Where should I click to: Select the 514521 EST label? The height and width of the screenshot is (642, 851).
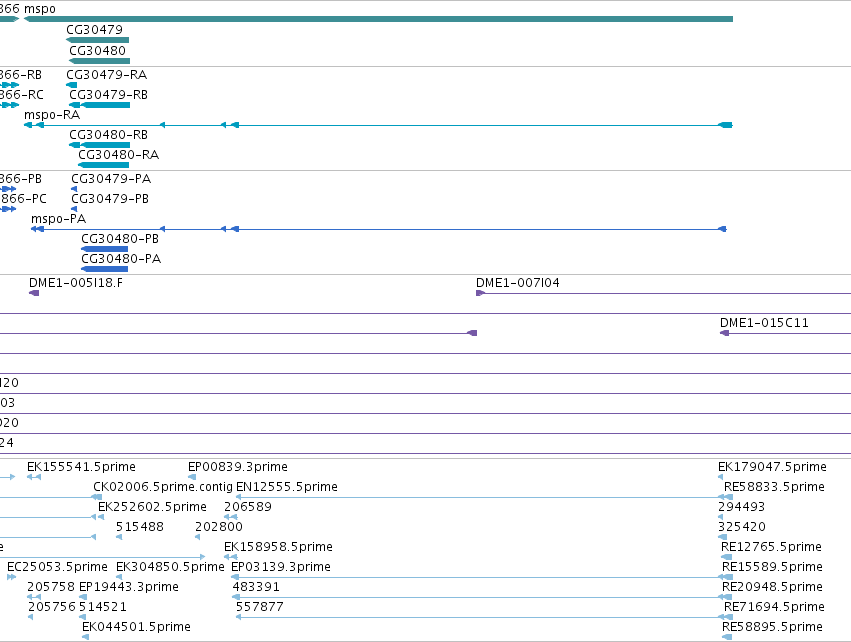click(103, 607)
